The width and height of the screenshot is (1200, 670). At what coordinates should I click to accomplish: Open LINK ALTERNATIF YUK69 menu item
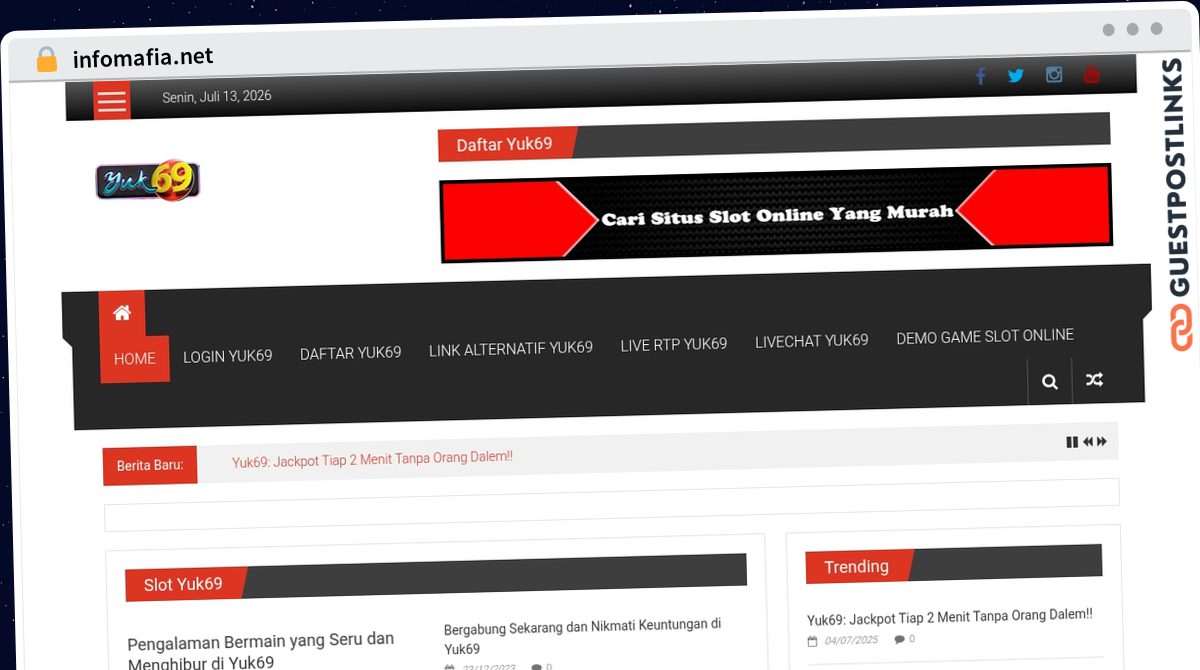coord(511,348)
